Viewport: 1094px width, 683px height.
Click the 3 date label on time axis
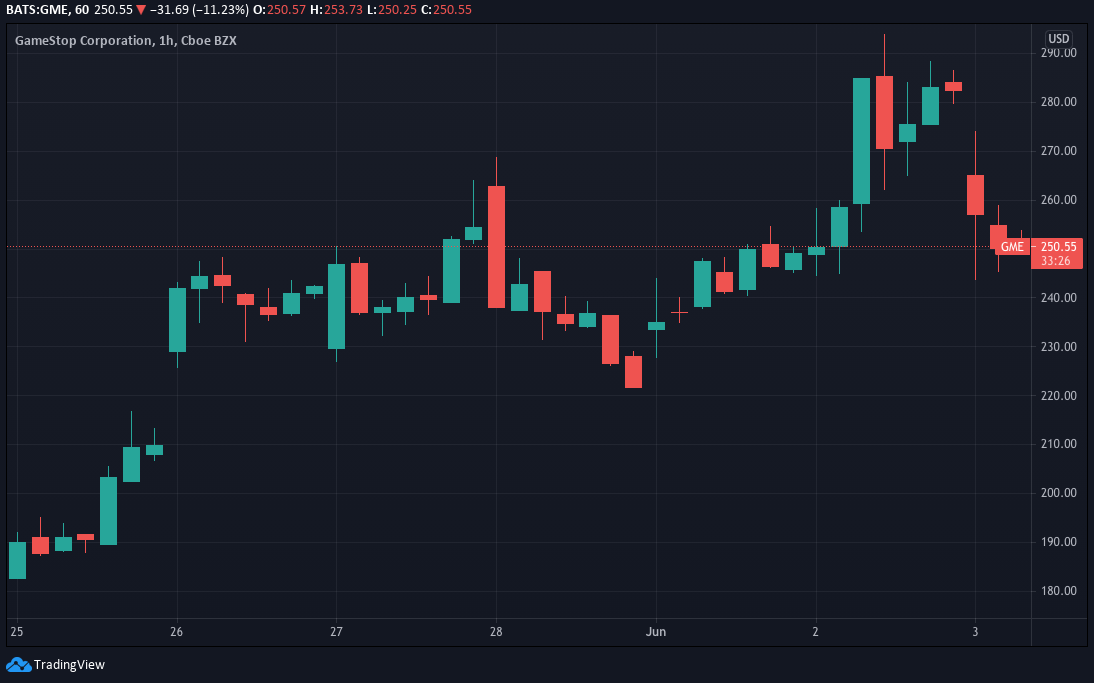point(975,632)
